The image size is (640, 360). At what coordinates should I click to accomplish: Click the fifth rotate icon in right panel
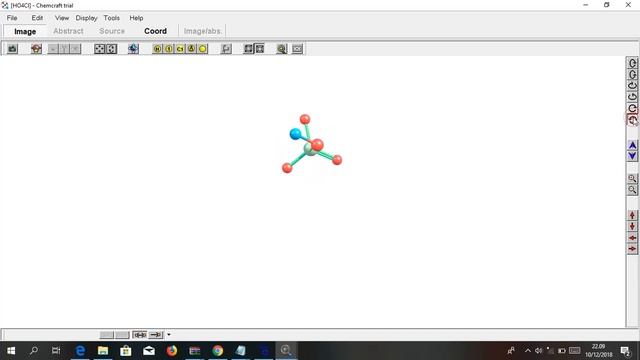(632, 109)
